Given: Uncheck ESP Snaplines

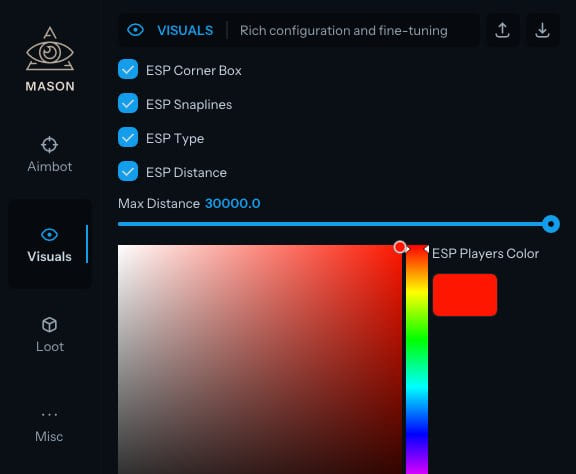Looking at the screenshot, I should click(128, 103).
